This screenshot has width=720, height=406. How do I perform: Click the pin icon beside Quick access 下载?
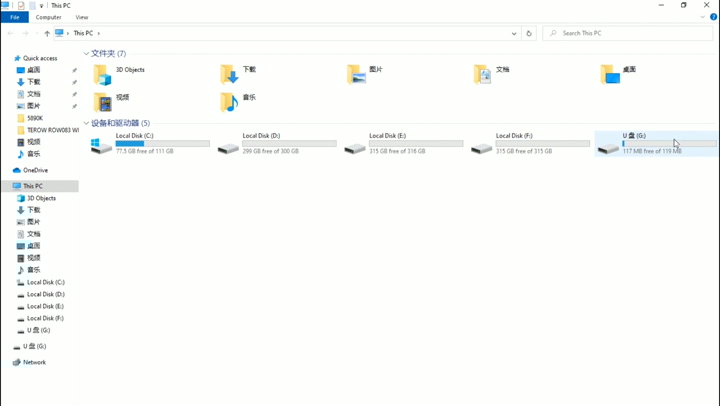74,82
